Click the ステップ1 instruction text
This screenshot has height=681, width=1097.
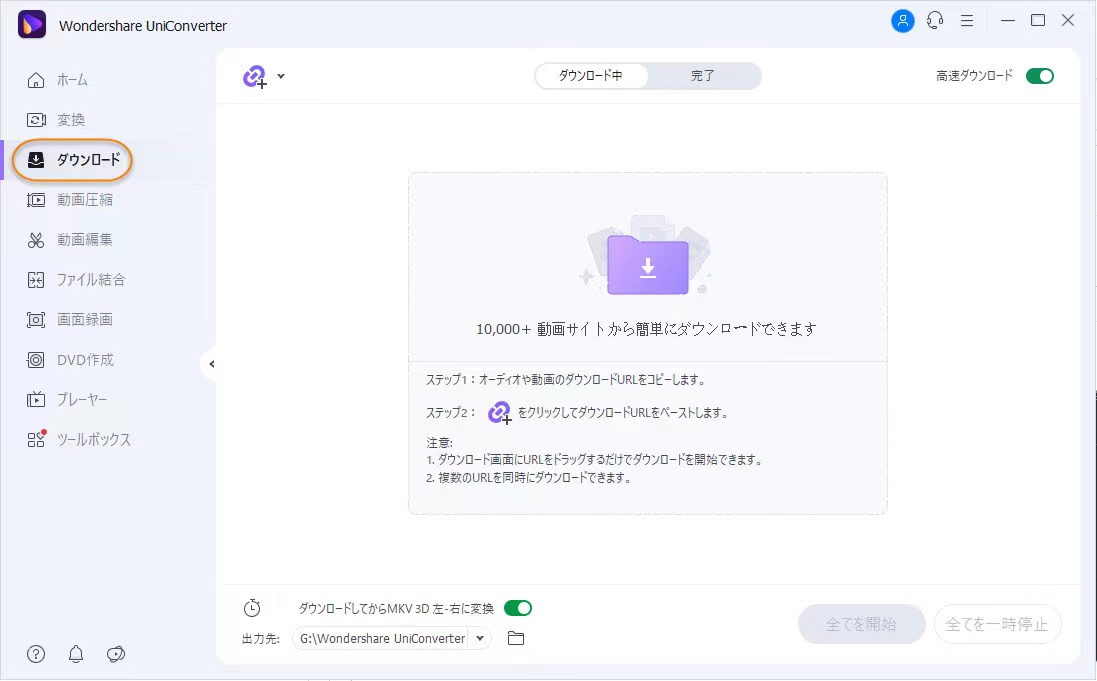(x=567, y=379)
